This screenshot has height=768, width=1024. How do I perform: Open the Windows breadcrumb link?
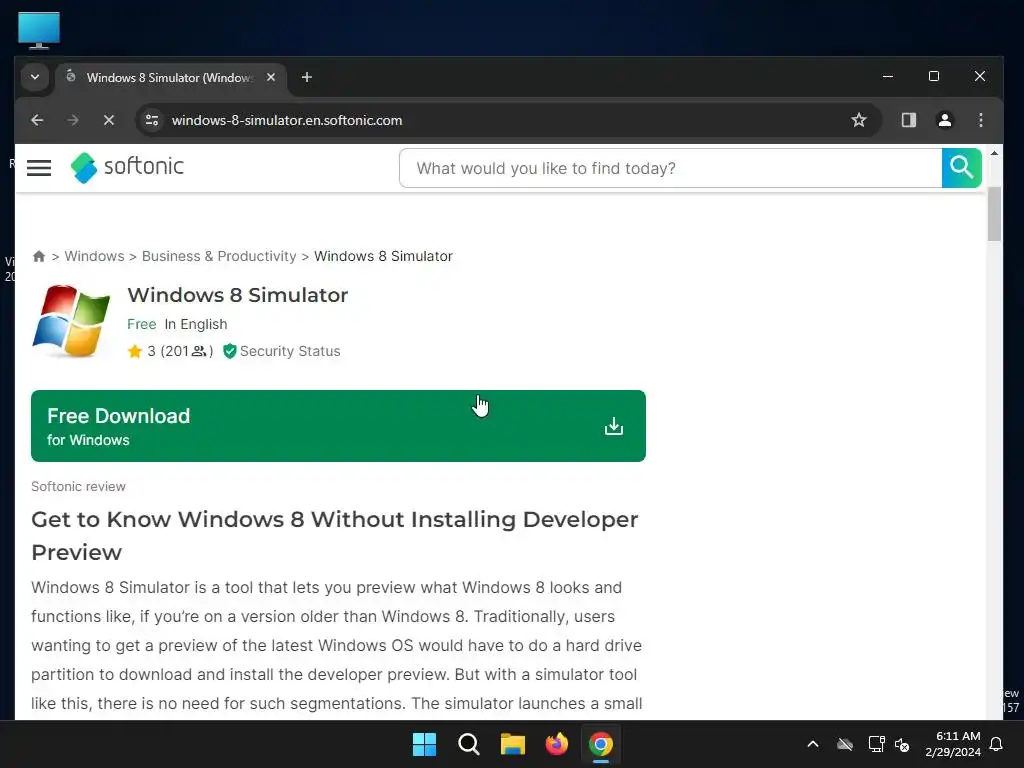click(x=94, y=256)
